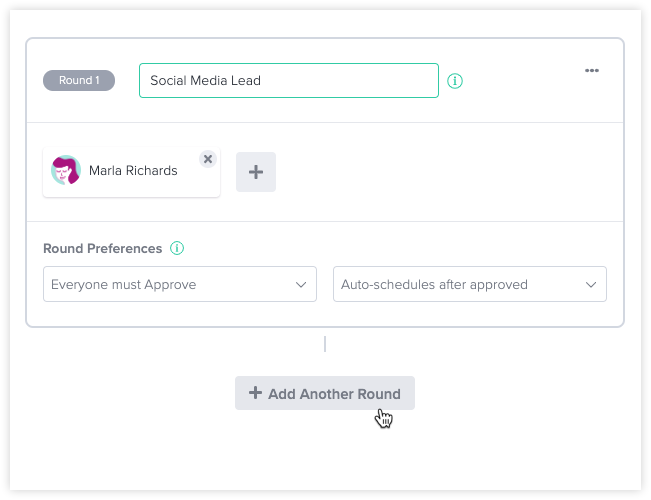Click the Social Media Lead name field
Screen dimensions: 651x500
point(288,81)
